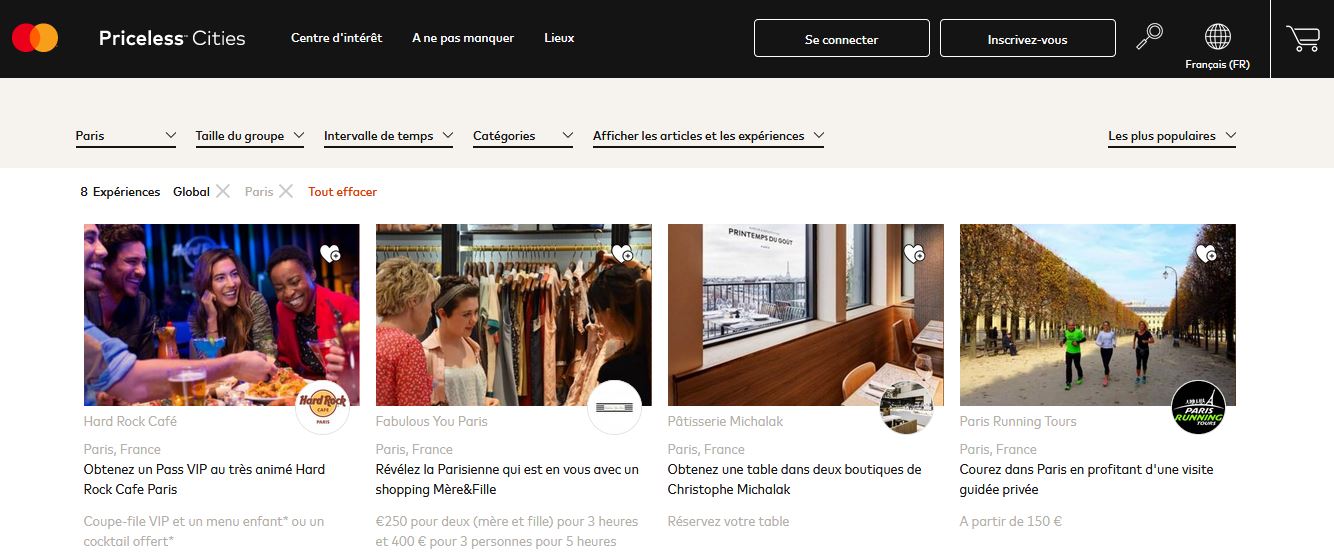The width and height of the screenshot is (1334, 557).
Task: Click the Paris Running Tours round logo
Action: pos(1198,407)
